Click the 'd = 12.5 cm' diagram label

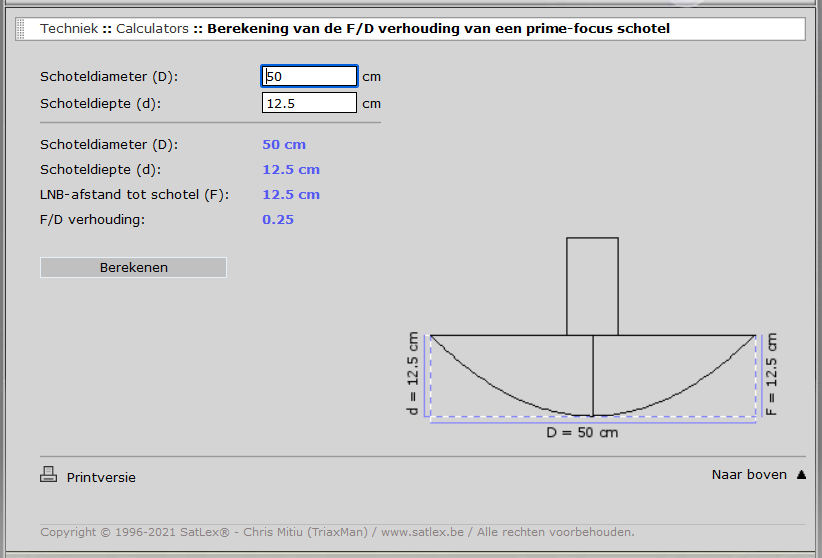coord(413,373)
